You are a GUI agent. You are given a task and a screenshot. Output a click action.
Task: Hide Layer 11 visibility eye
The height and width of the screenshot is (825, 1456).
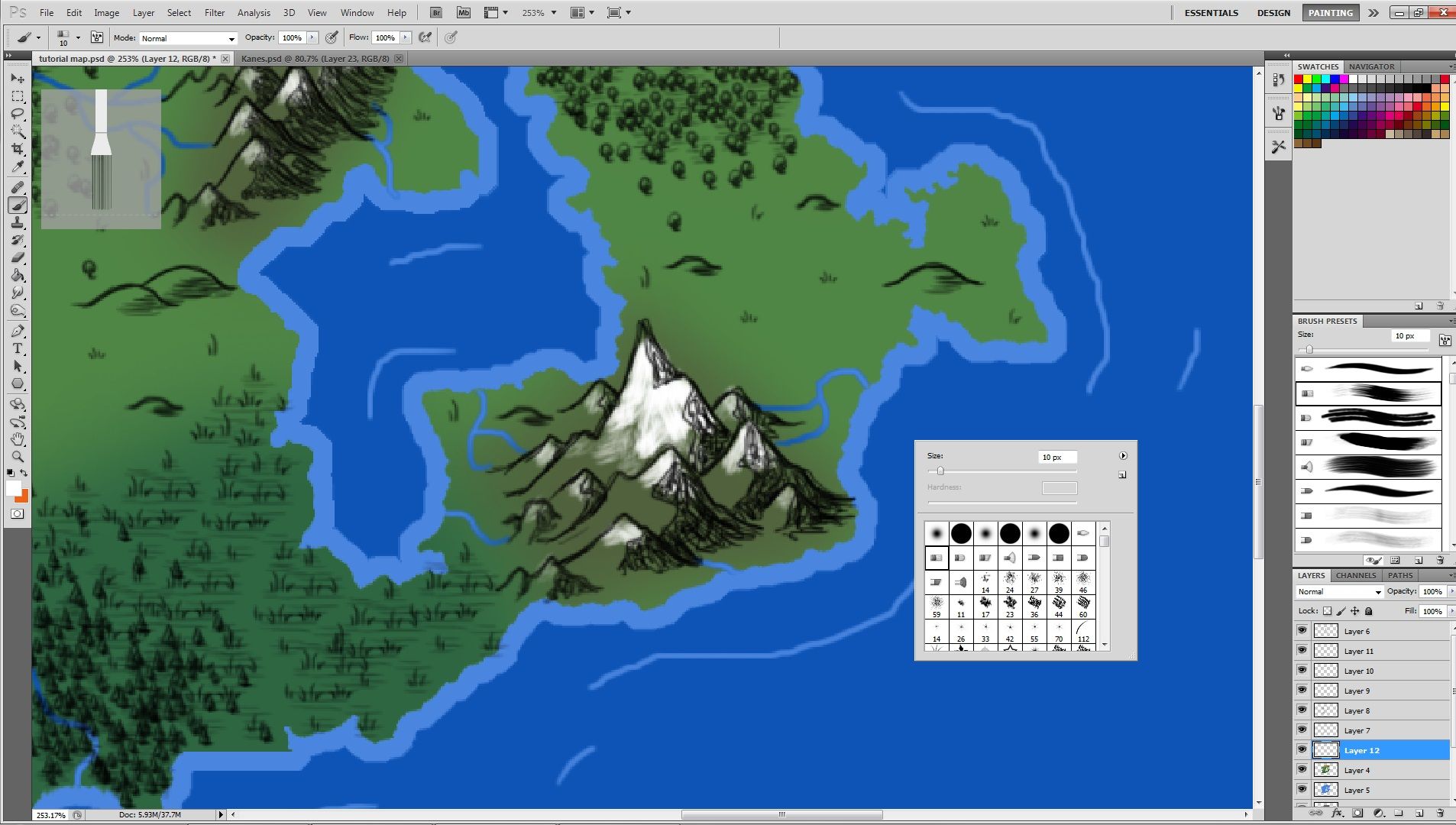(x=1302, y=651)
